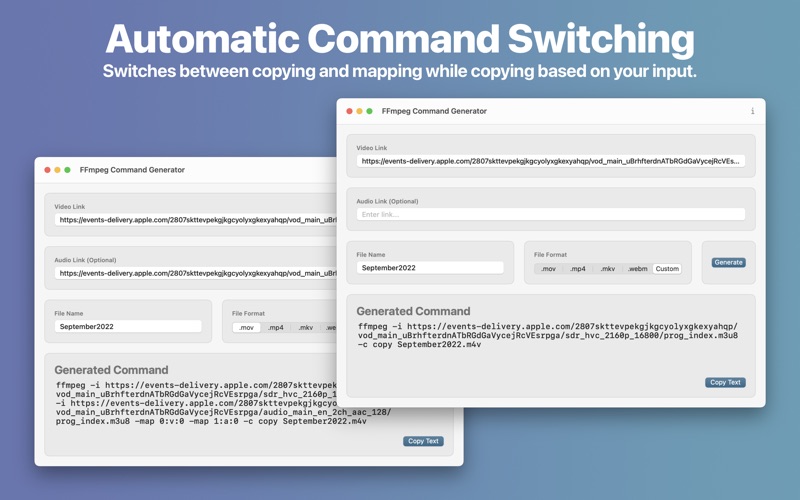
Task: Click 'Audio Link (Optional)' label in front window
Action: (x=387, y=201)
